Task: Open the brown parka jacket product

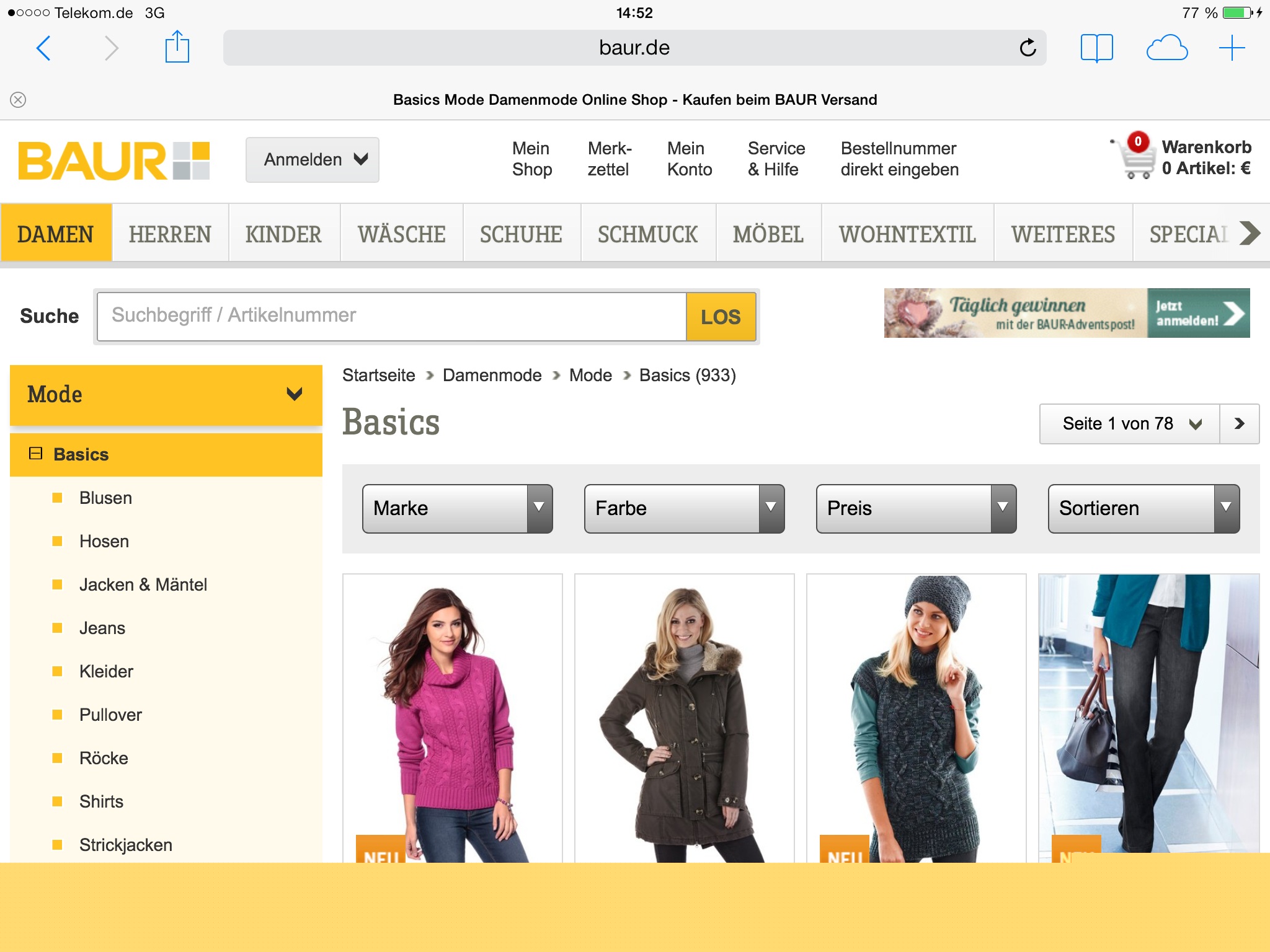Action: click(685, 718)
